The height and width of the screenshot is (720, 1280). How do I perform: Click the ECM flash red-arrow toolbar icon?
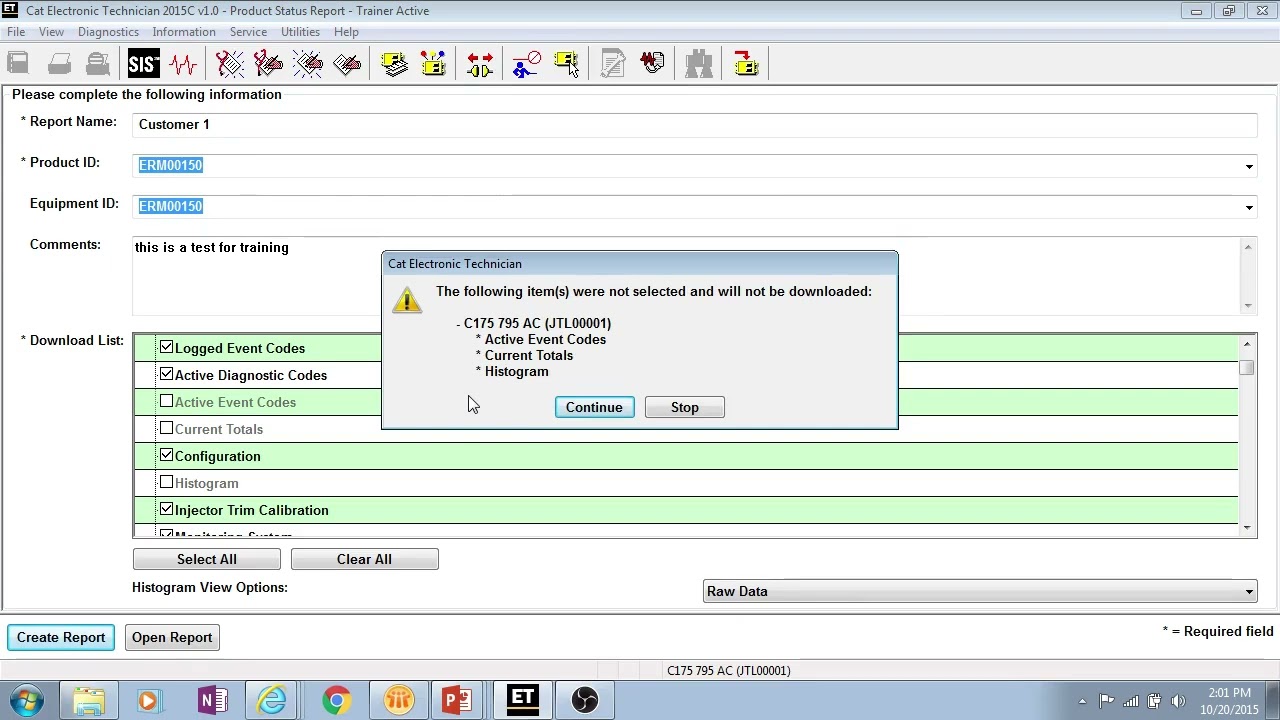[x=746, y=65]
